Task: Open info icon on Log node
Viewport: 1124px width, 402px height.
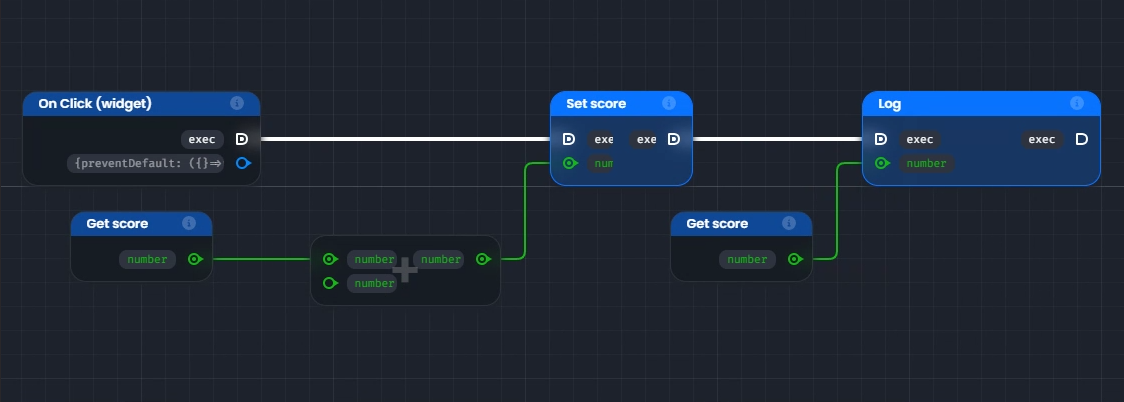Action: click(x=1077, y=103)
